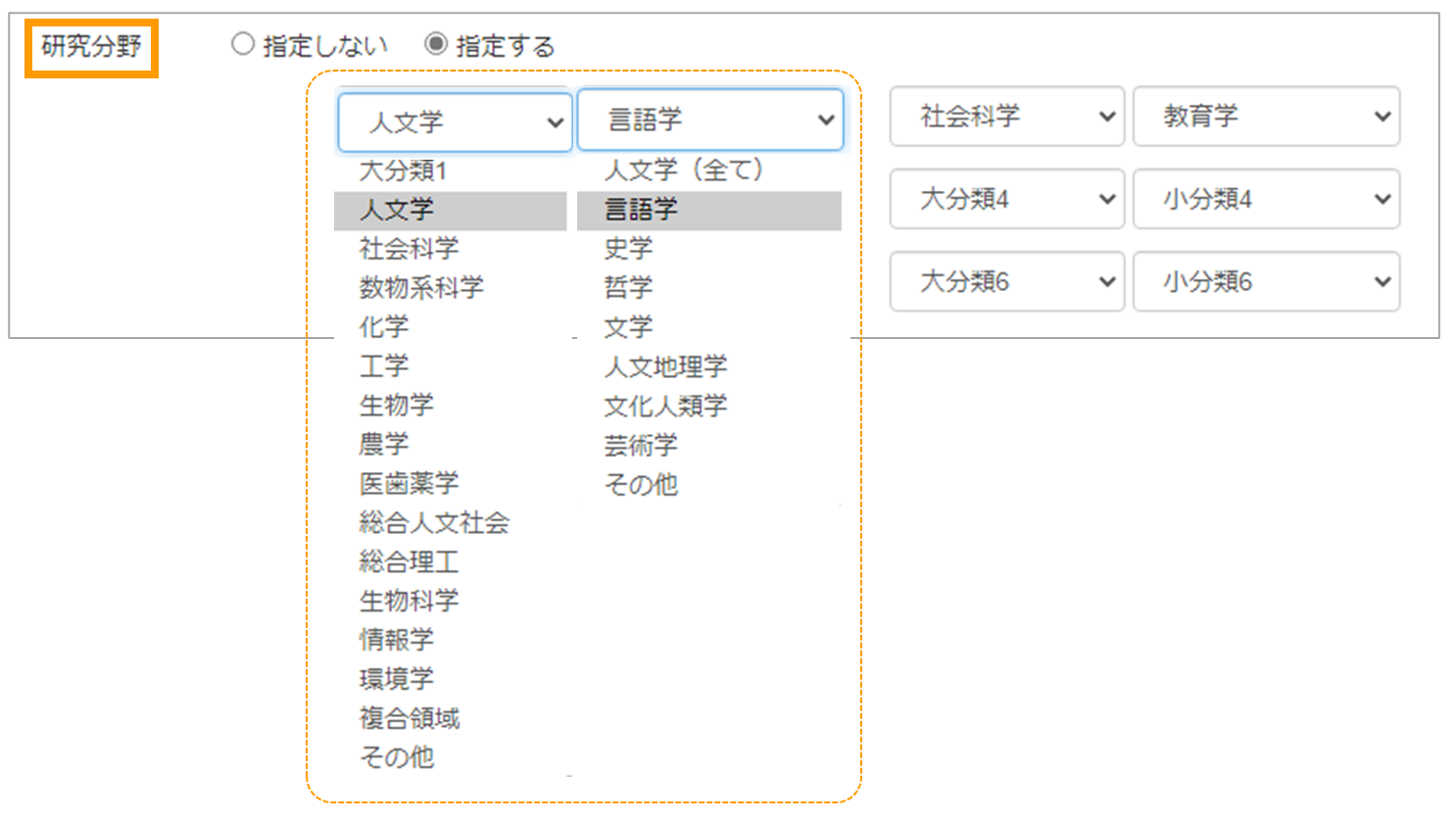Choose 環境学 from the major list
This screenshot has height=823, width=1456.
(x=396, y=679)
